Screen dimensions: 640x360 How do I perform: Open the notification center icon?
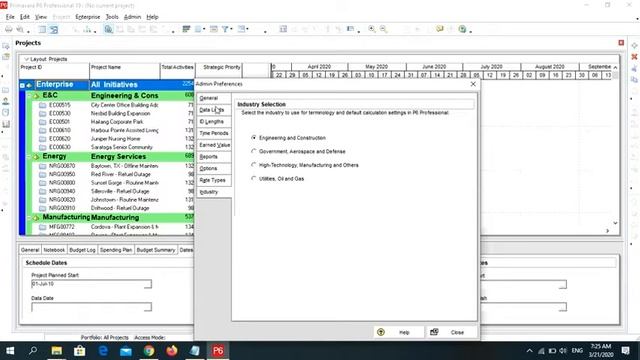point(625,351)
